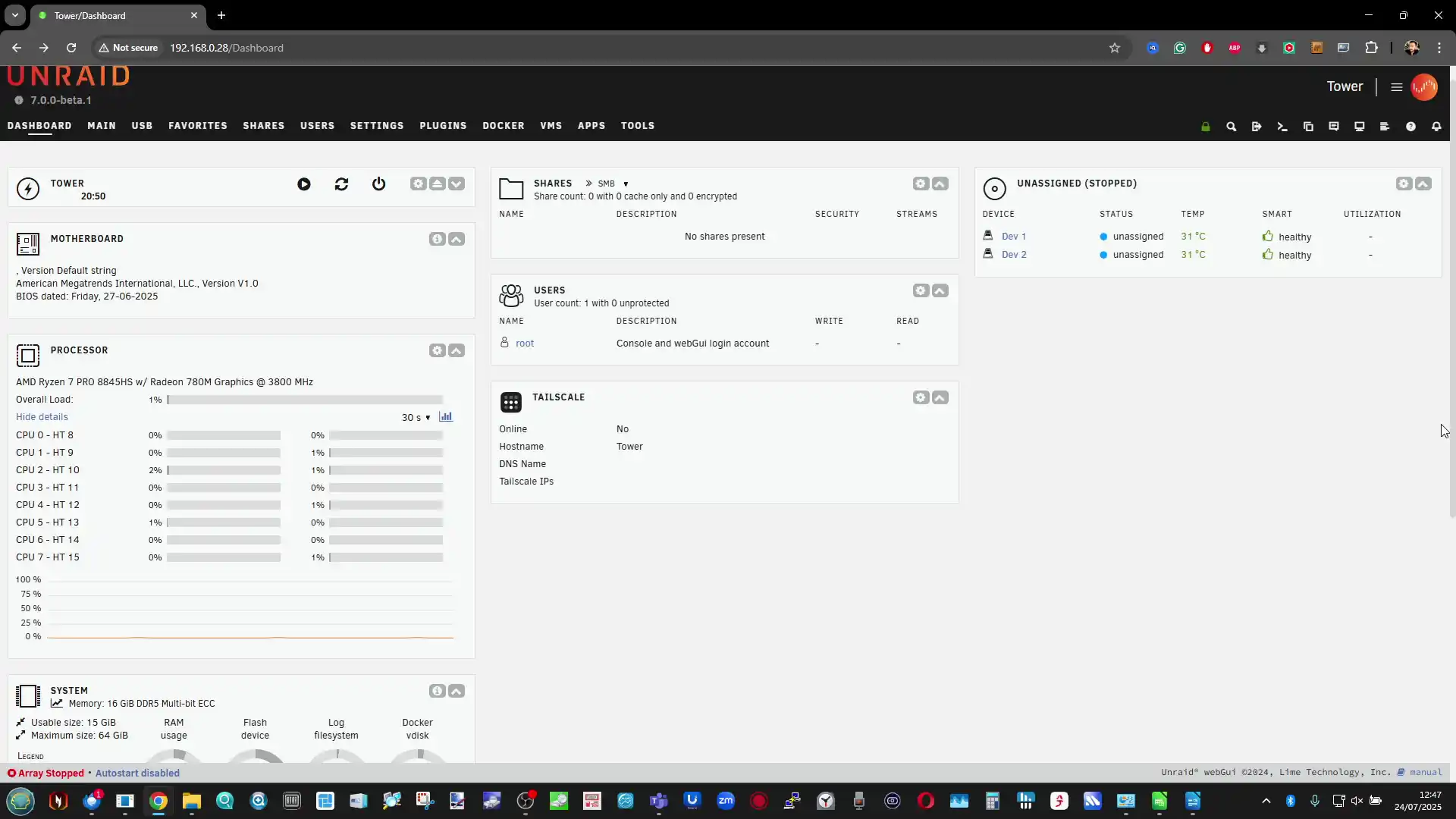1456x819 pixels.
Task: Open Unassigned tile settings gear
Action: [1404, 184]
